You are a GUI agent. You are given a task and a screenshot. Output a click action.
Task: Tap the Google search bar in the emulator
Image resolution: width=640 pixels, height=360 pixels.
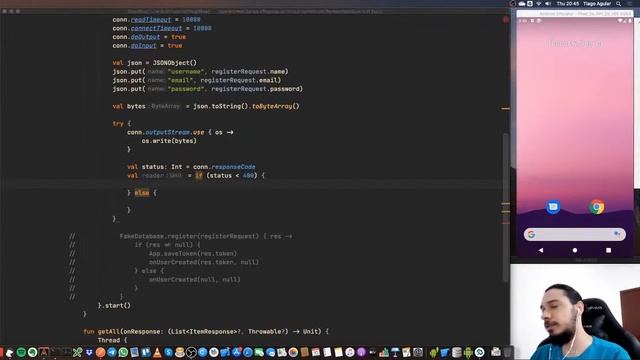tap(574, 234)
